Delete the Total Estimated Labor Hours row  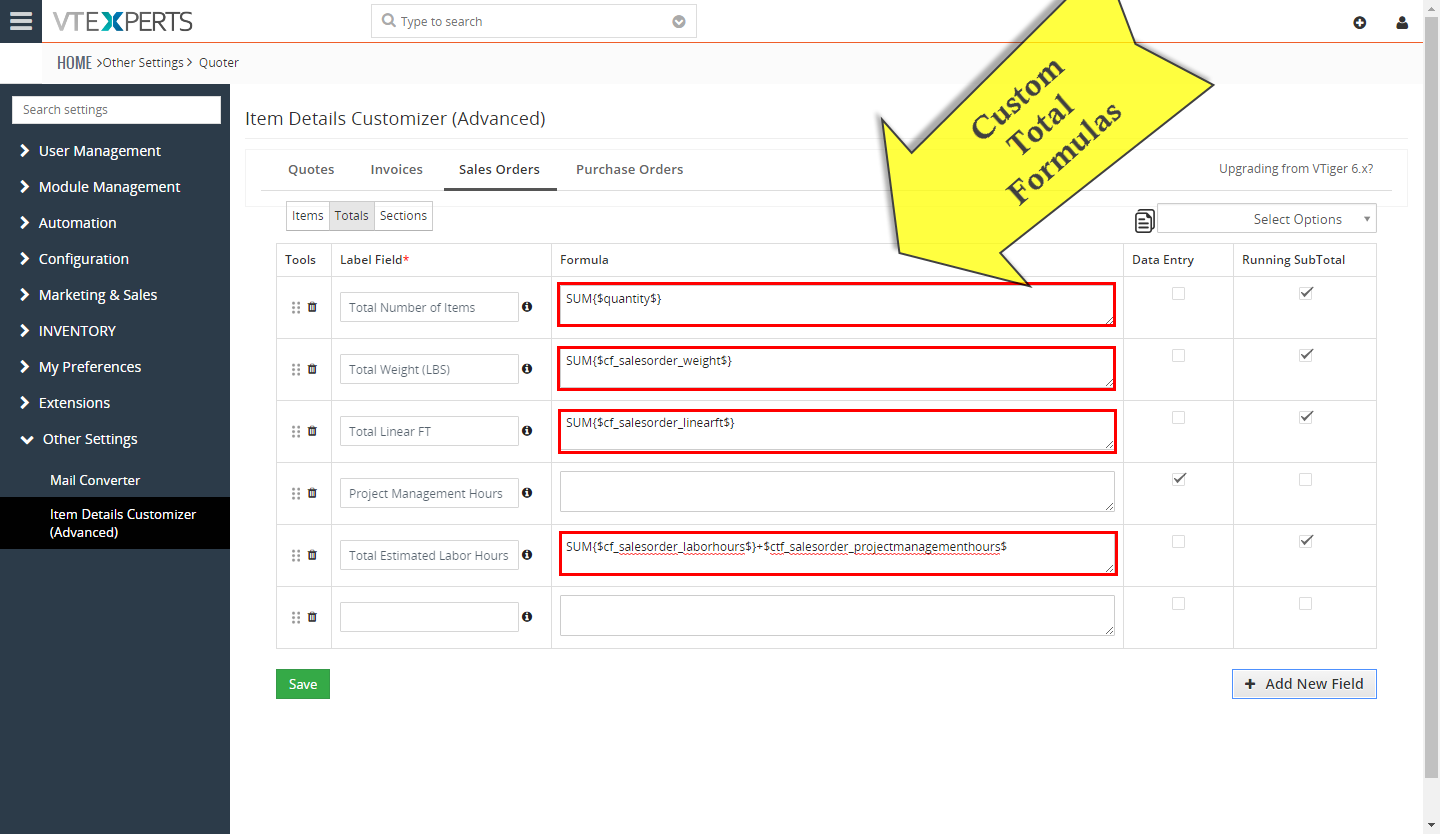(312, 555)
